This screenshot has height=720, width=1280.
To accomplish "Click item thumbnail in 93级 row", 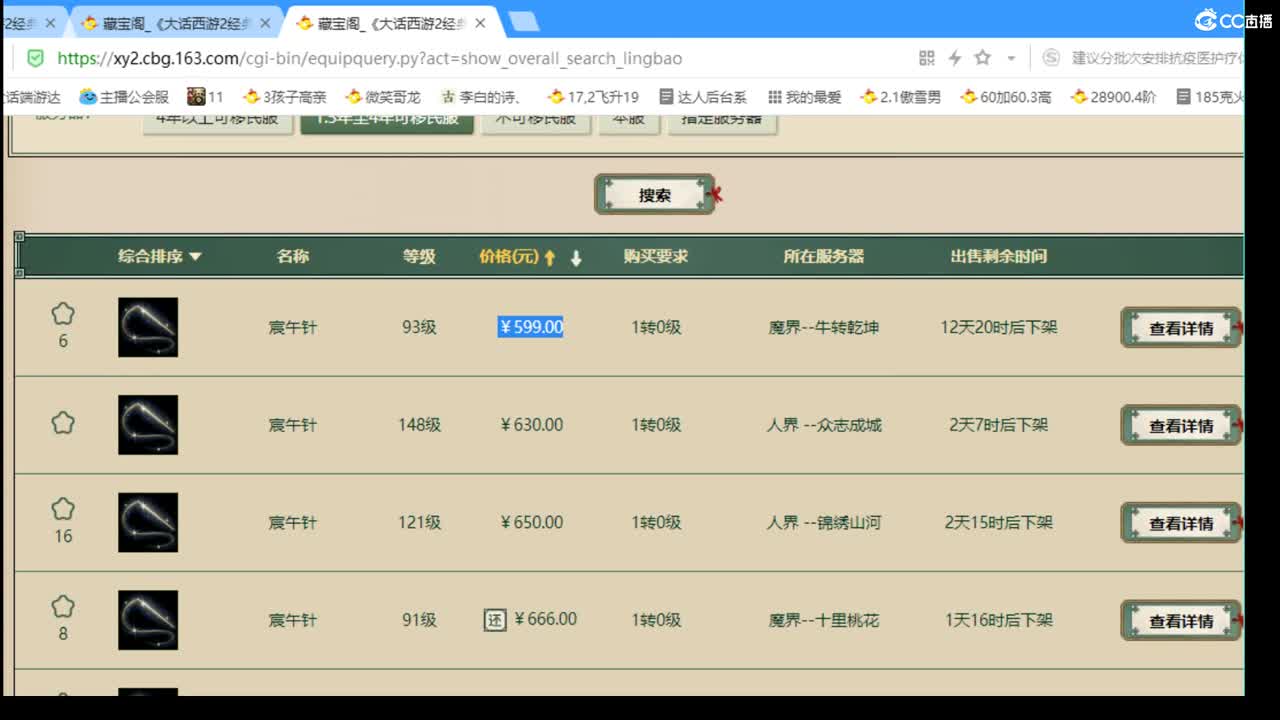I will pos(148,327).
